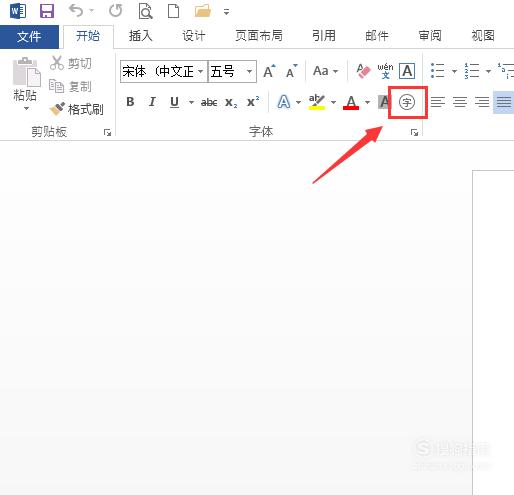Apply numbered list formatting

(x=472, y=71)
